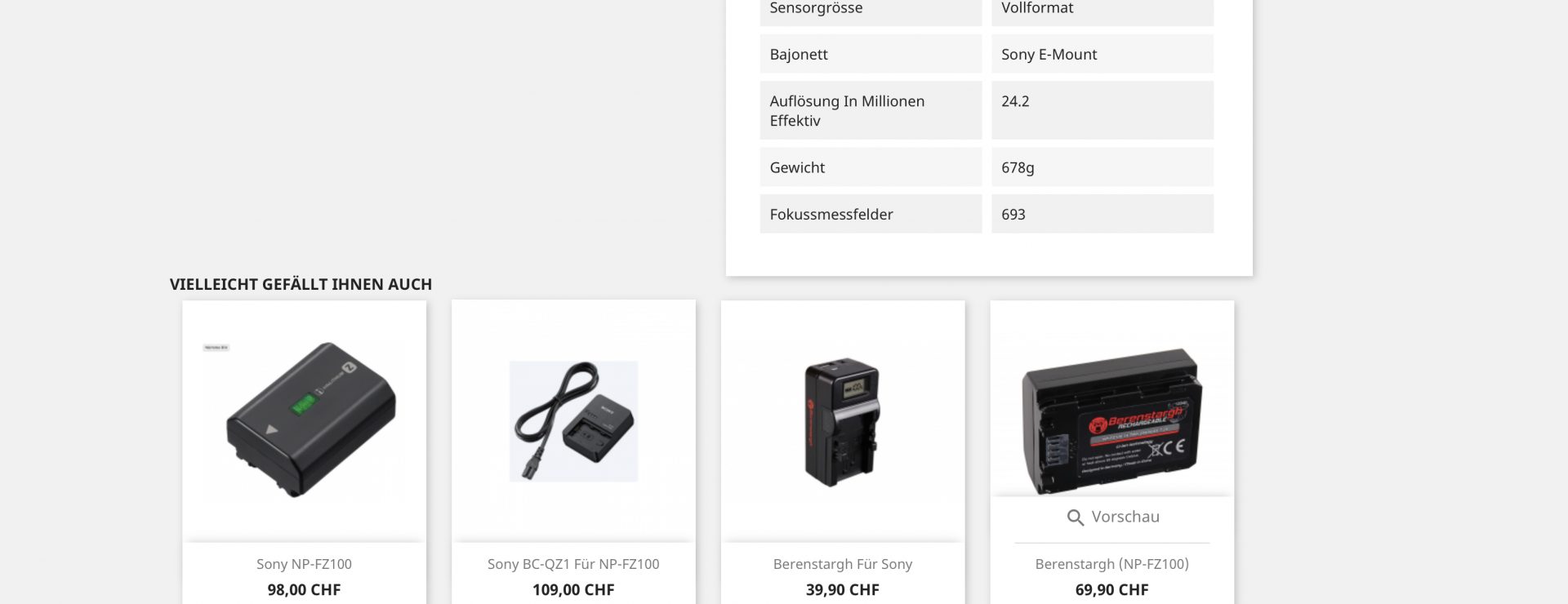1568x604 pixels.
Task: Open the Vorschau quick view link
Action: (1112, 517)
